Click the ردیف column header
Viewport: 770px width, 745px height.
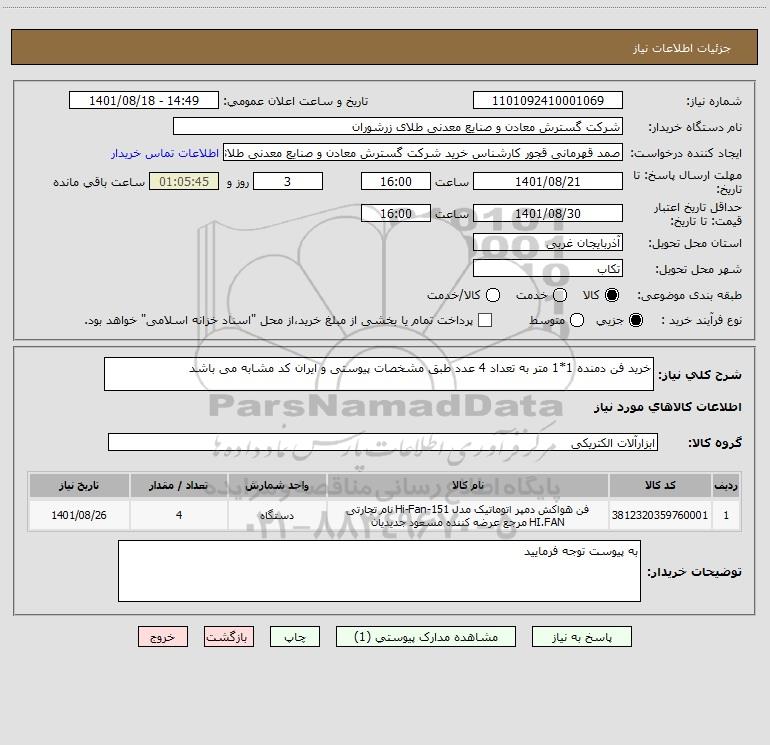click(726, 485)
